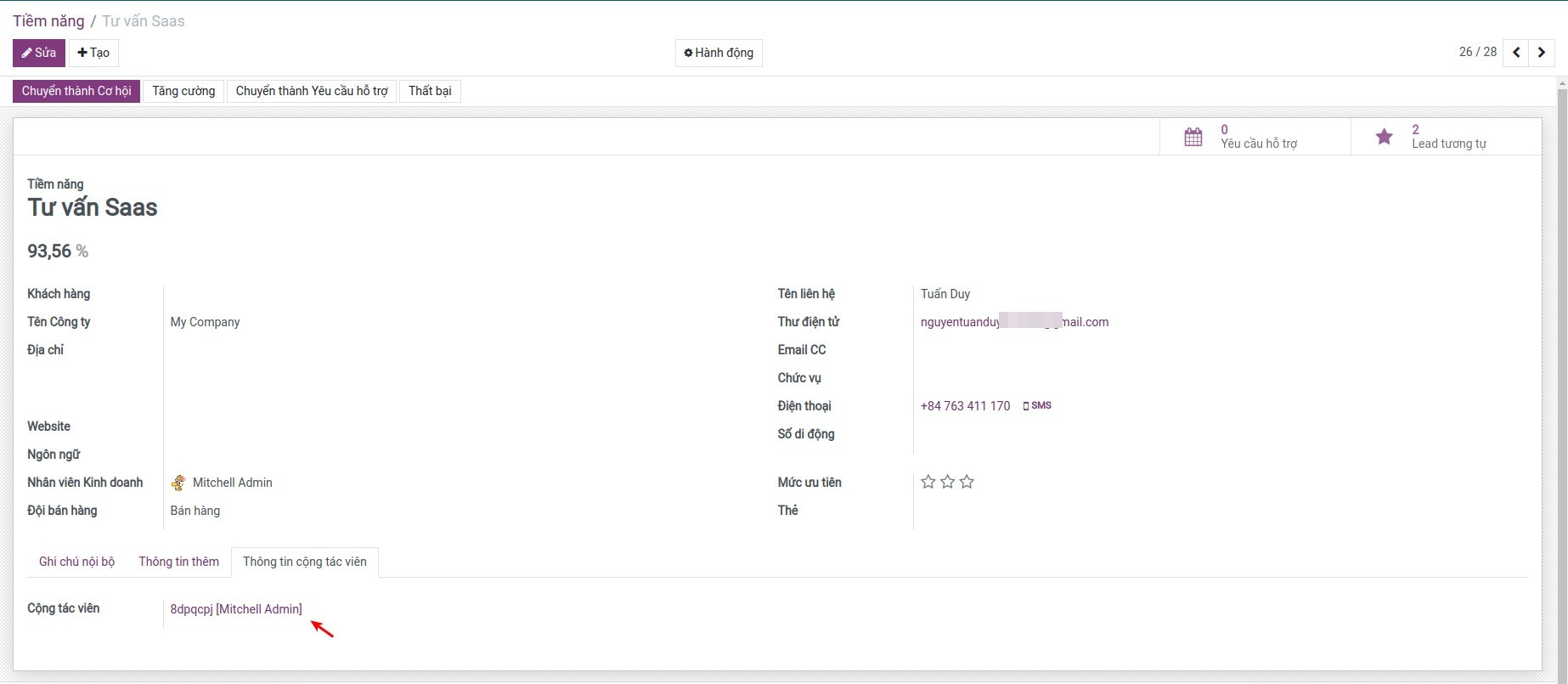Send SMS to the phone number
The image size is (1568, 684).
(x=1037, y=406)
